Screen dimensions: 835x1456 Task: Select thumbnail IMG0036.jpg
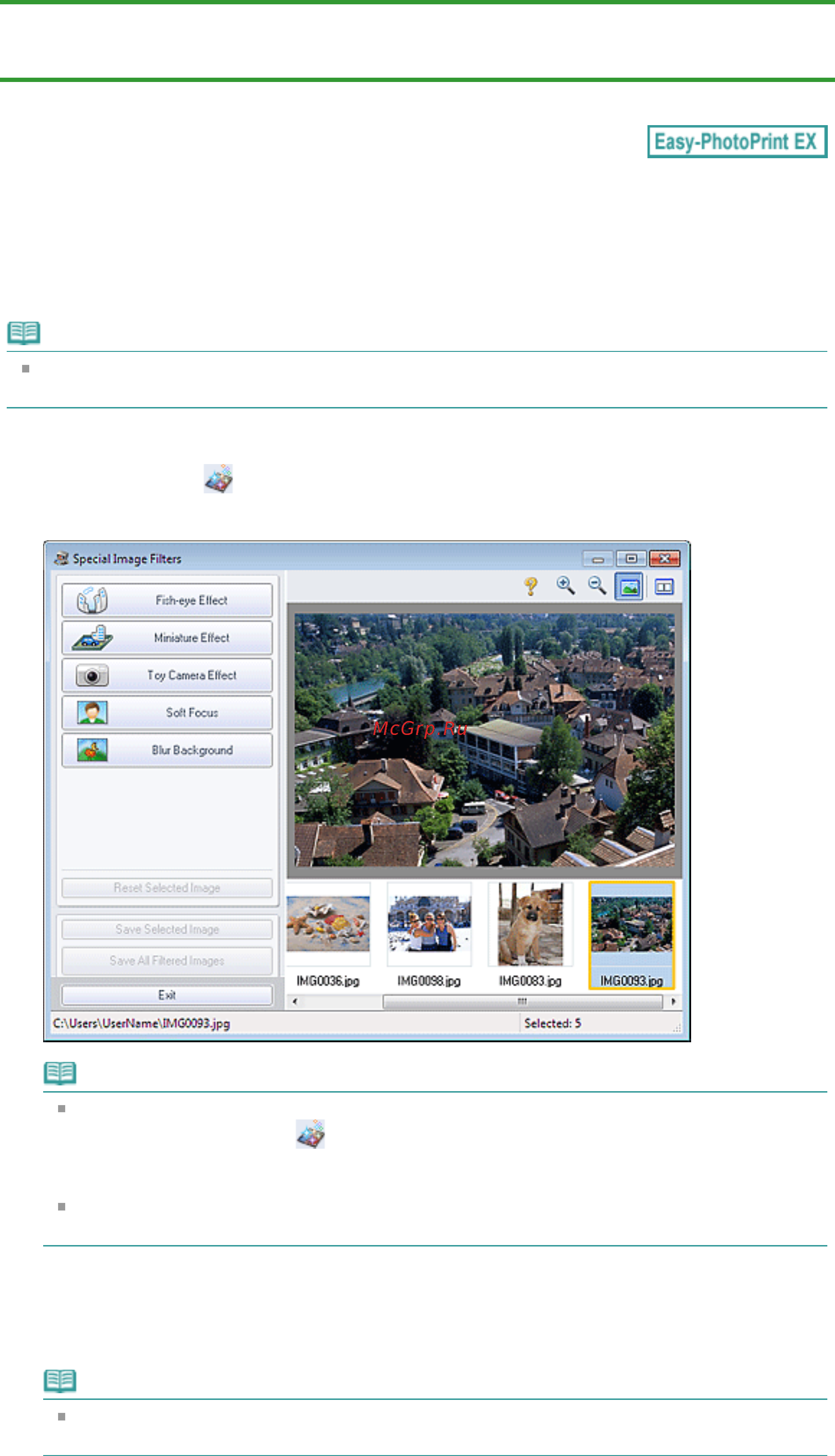(x=328, y=935)
